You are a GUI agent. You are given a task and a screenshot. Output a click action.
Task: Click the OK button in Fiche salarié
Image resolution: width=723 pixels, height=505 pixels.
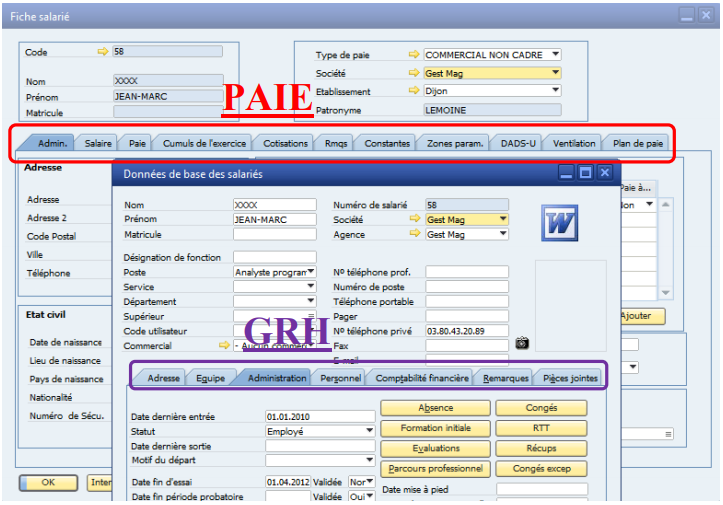pyautogui.click(x=48, y=482)
